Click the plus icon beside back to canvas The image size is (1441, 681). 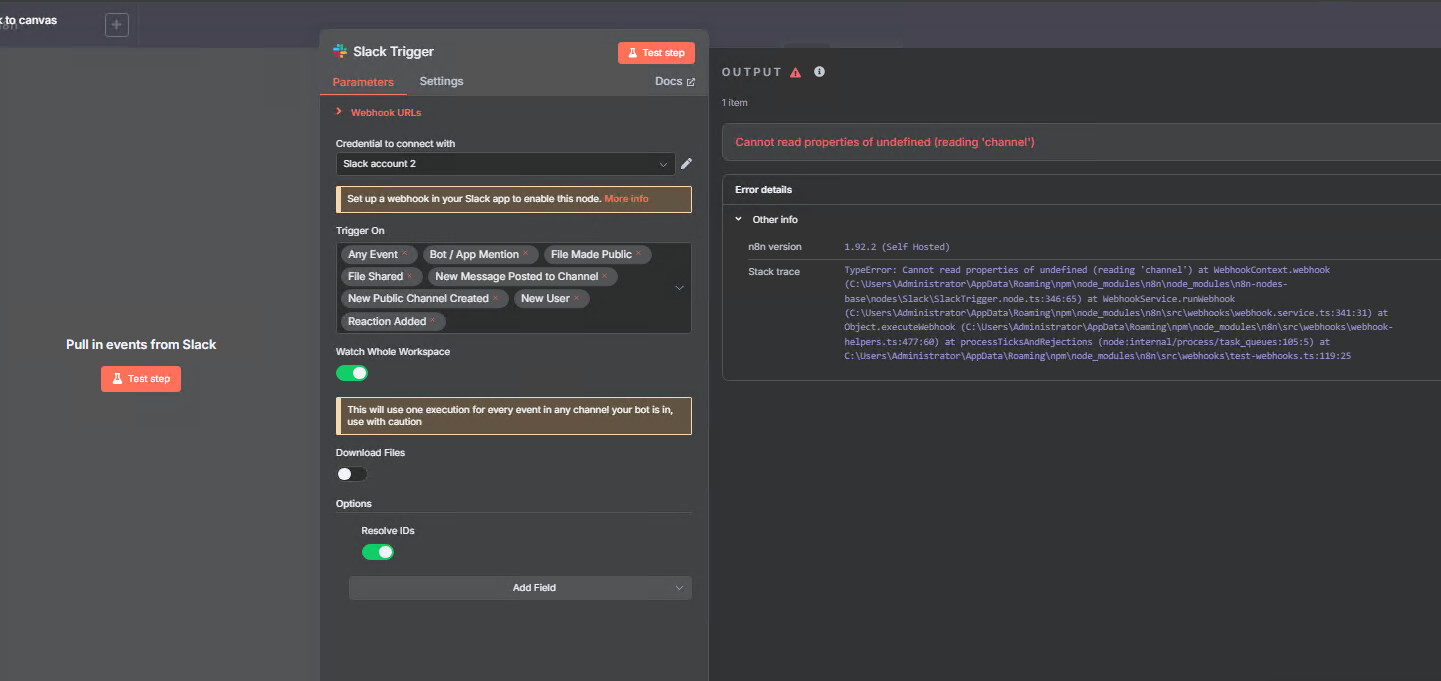(117, 25)
